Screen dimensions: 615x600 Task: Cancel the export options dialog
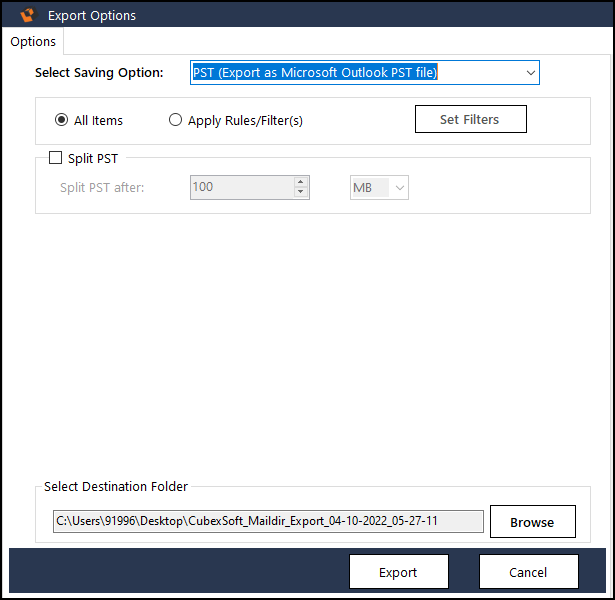tap(528, 573)
